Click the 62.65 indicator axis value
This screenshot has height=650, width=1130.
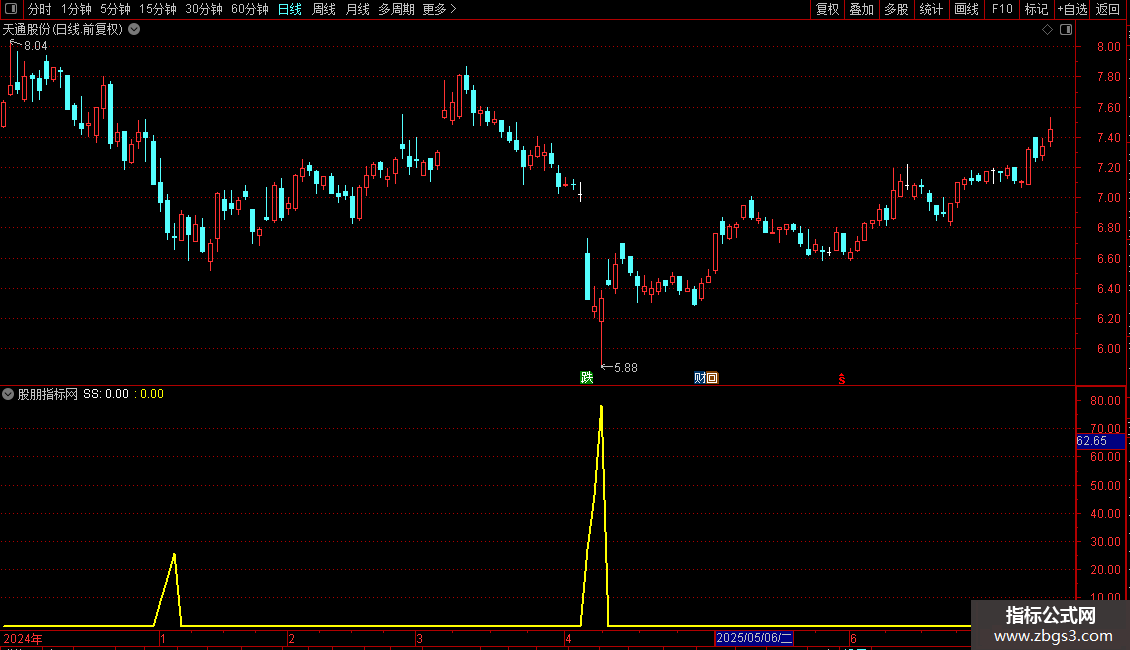tap(1100, 441)
